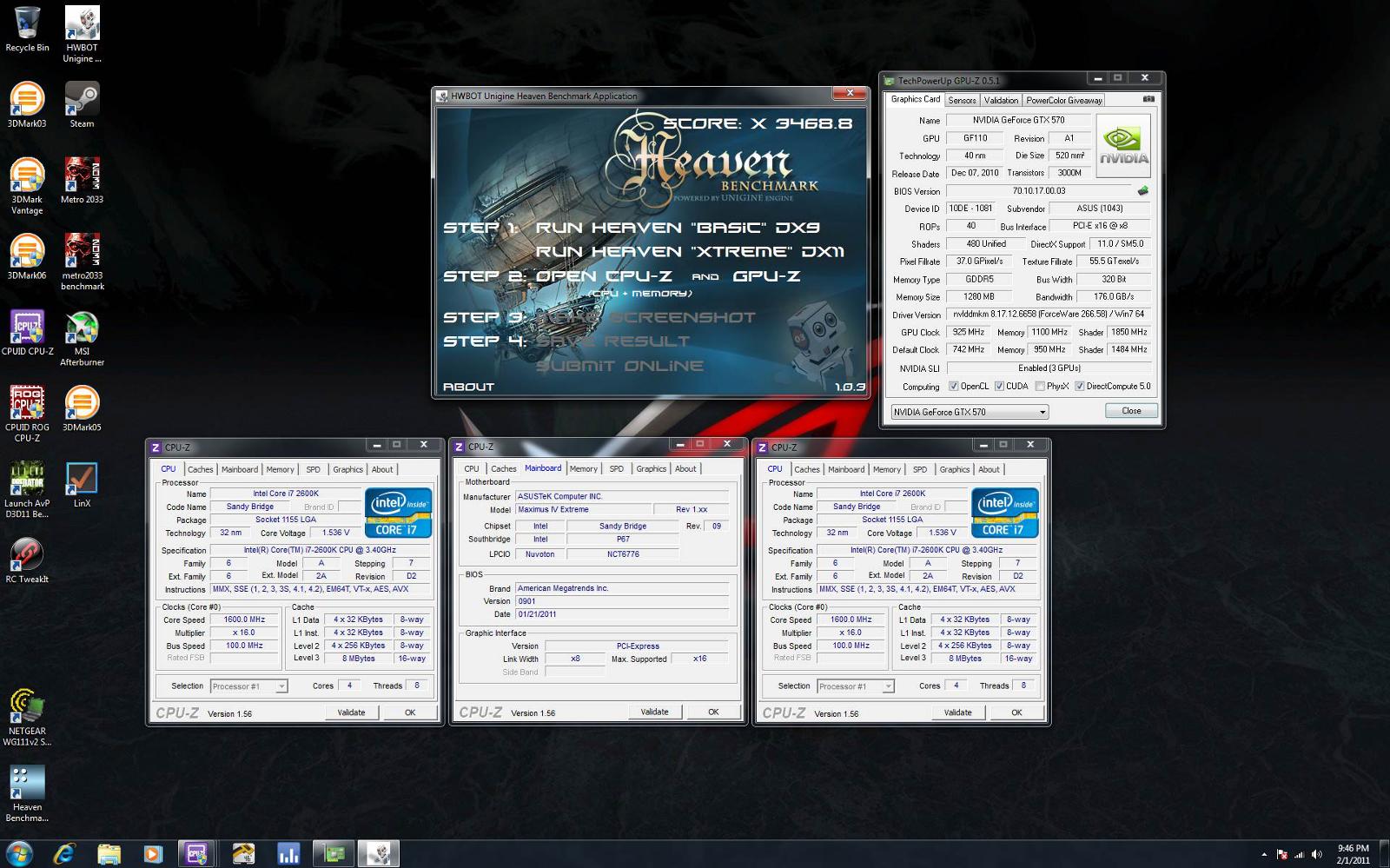The height and width of the screenshot is (868, 1390).
Task: Launch Heaven Benchmark desktop shortcut
Action: [27, 793]
